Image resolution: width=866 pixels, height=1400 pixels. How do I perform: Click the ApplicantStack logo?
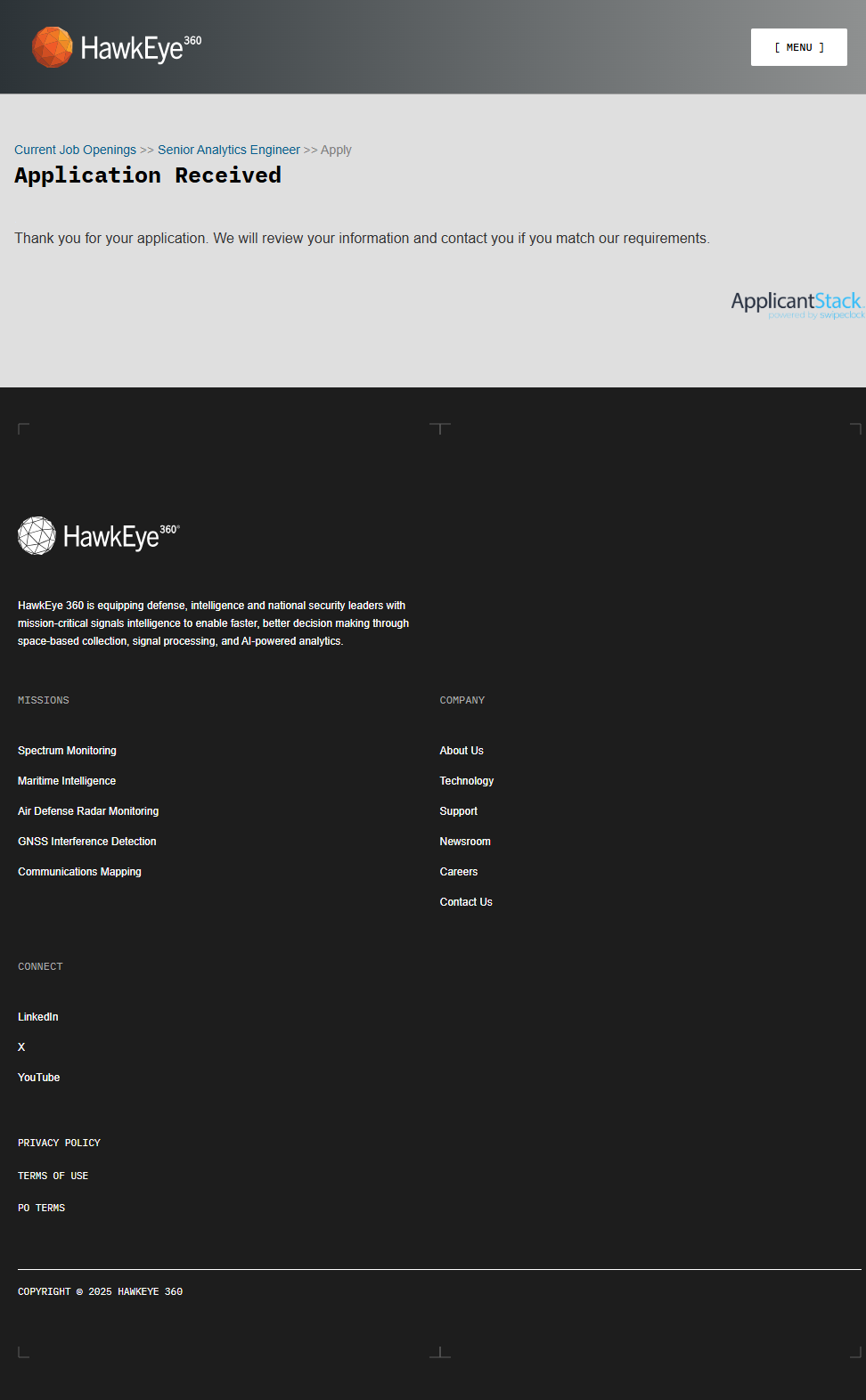[x=797, y=304]
